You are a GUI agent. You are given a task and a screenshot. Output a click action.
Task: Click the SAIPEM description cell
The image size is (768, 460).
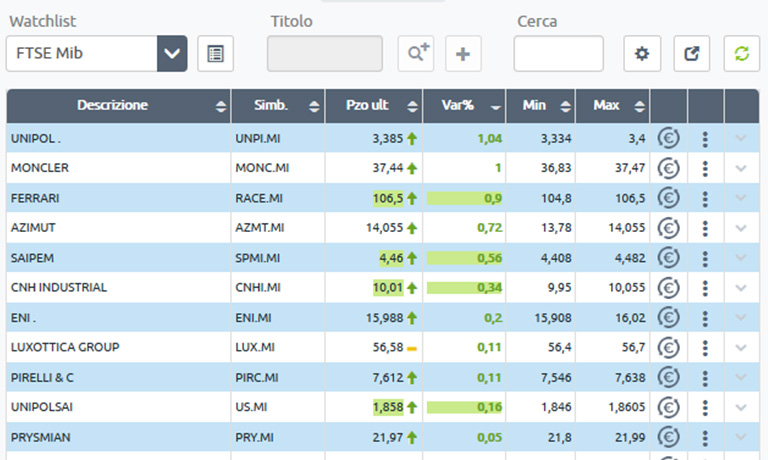[119, 258]
